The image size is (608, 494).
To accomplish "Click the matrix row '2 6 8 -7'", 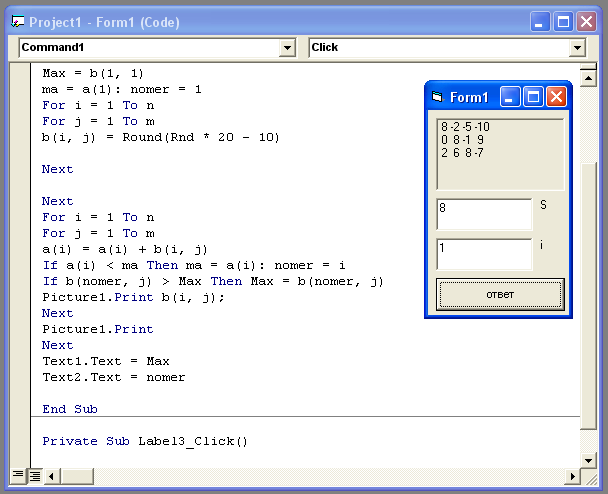I will click(462, 153).
